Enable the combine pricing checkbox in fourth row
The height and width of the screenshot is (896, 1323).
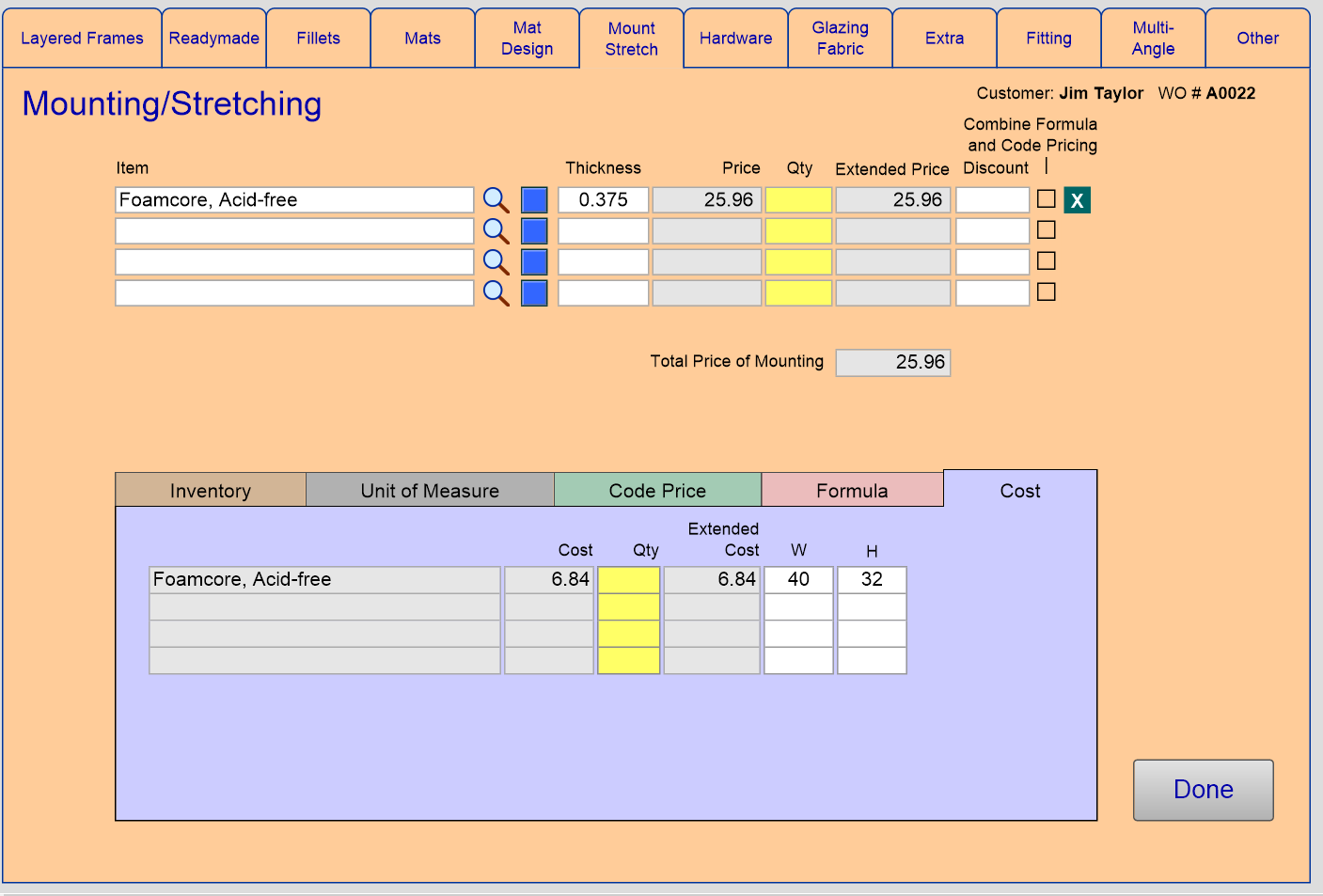click(1046, 292)
